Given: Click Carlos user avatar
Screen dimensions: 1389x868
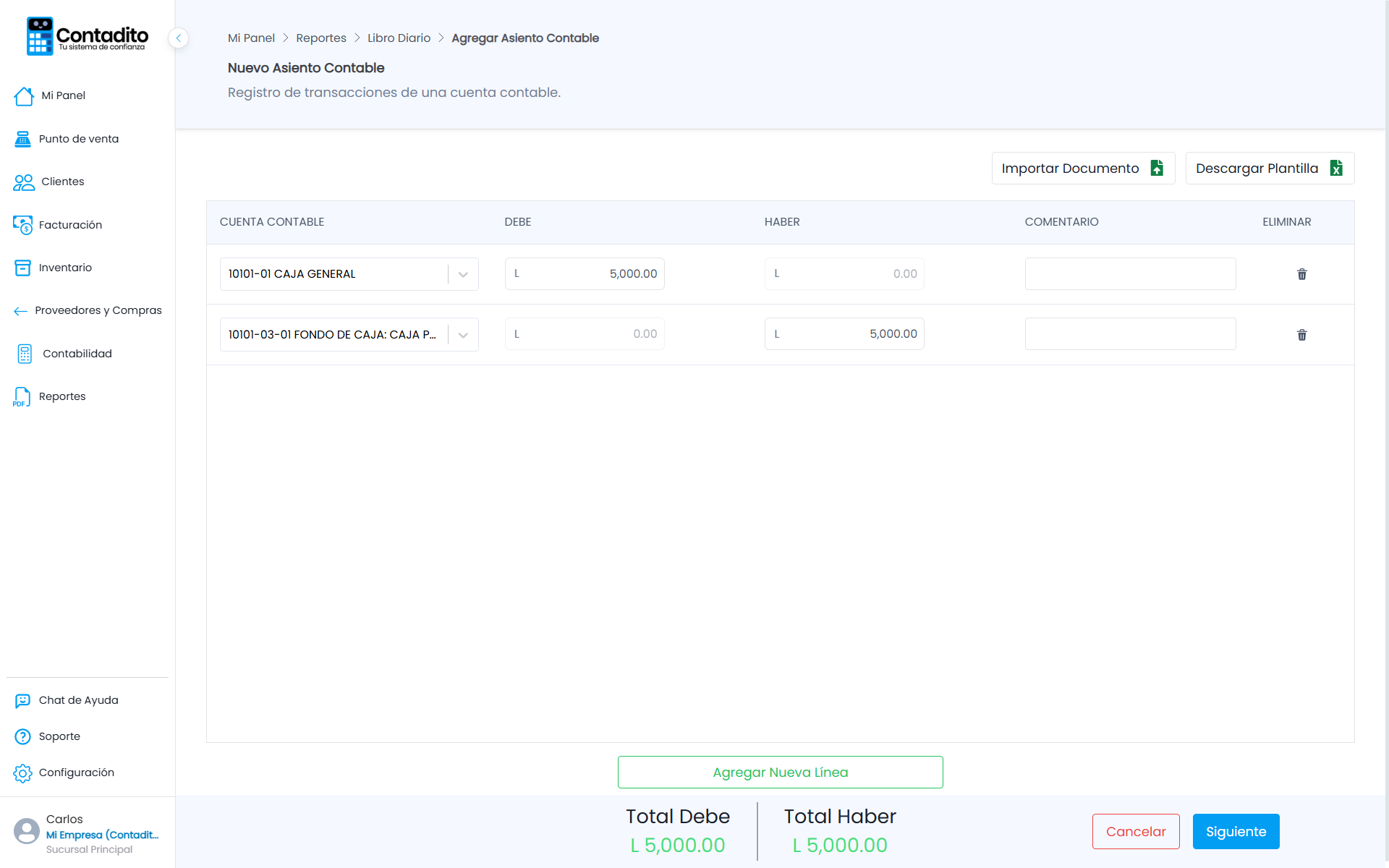Looking at the screenshot, I should 27,831.
